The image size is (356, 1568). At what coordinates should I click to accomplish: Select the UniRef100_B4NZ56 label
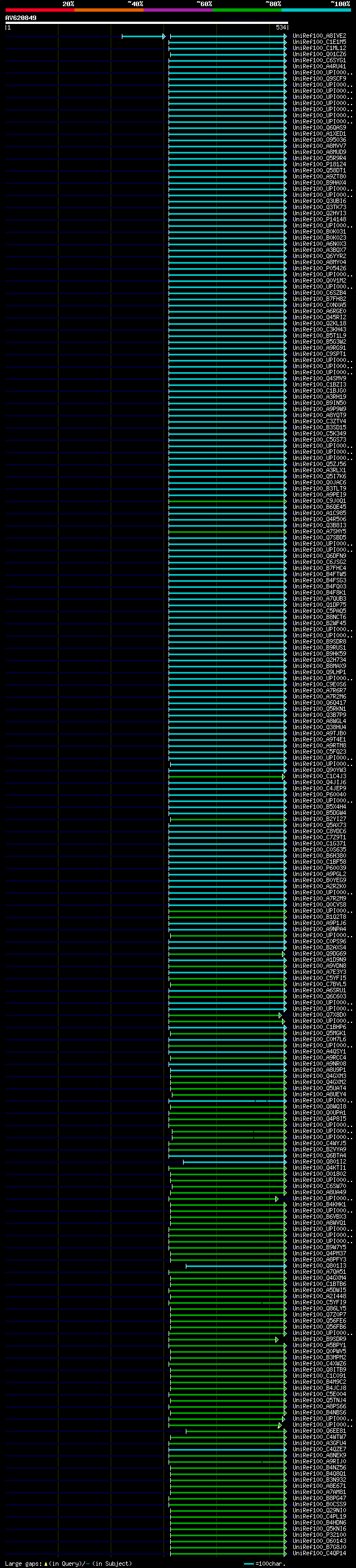click(x=319, y=1467)
